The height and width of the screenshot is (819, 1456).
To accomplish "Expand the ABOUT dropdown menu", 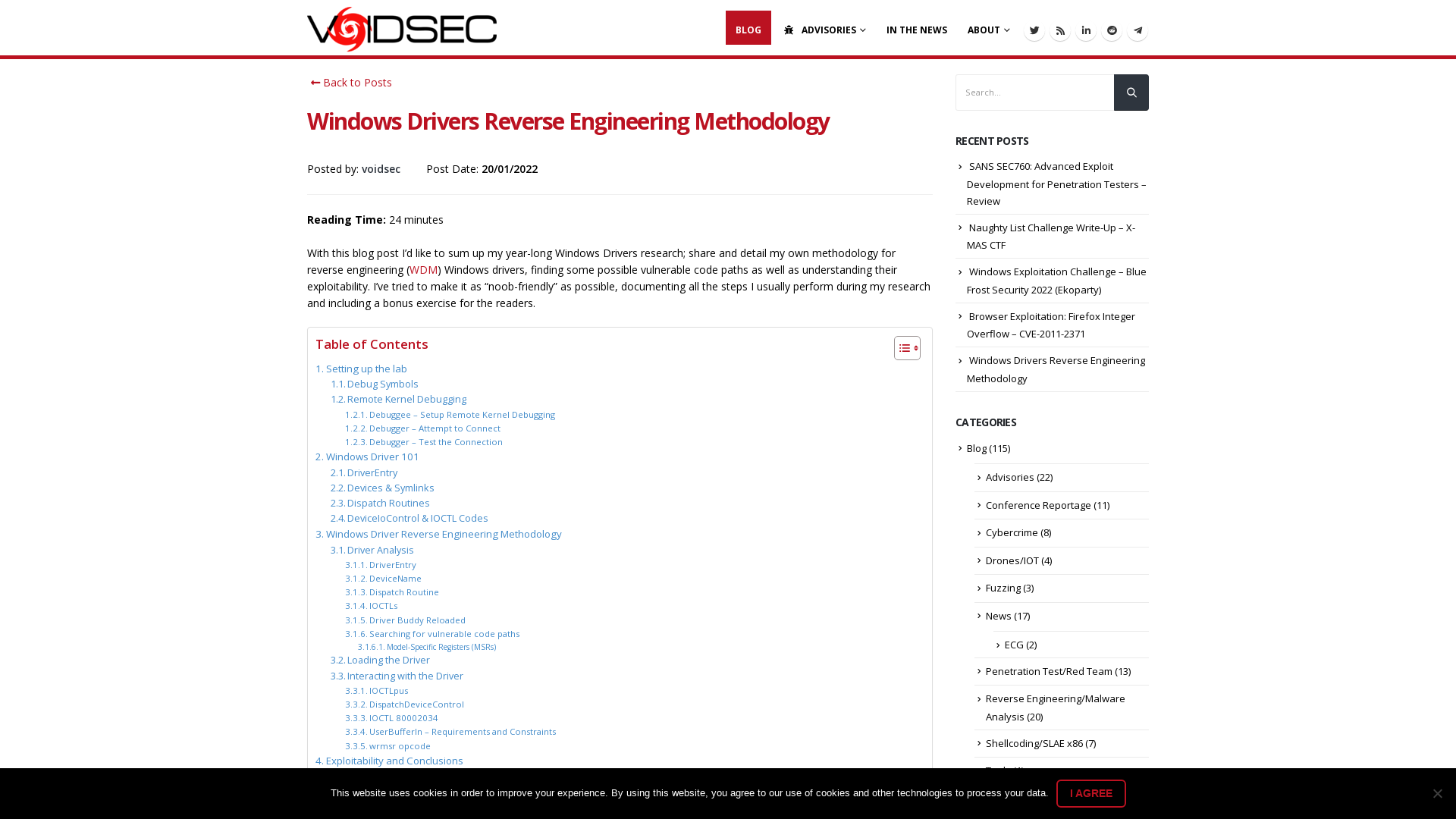I will coord(989,29).
